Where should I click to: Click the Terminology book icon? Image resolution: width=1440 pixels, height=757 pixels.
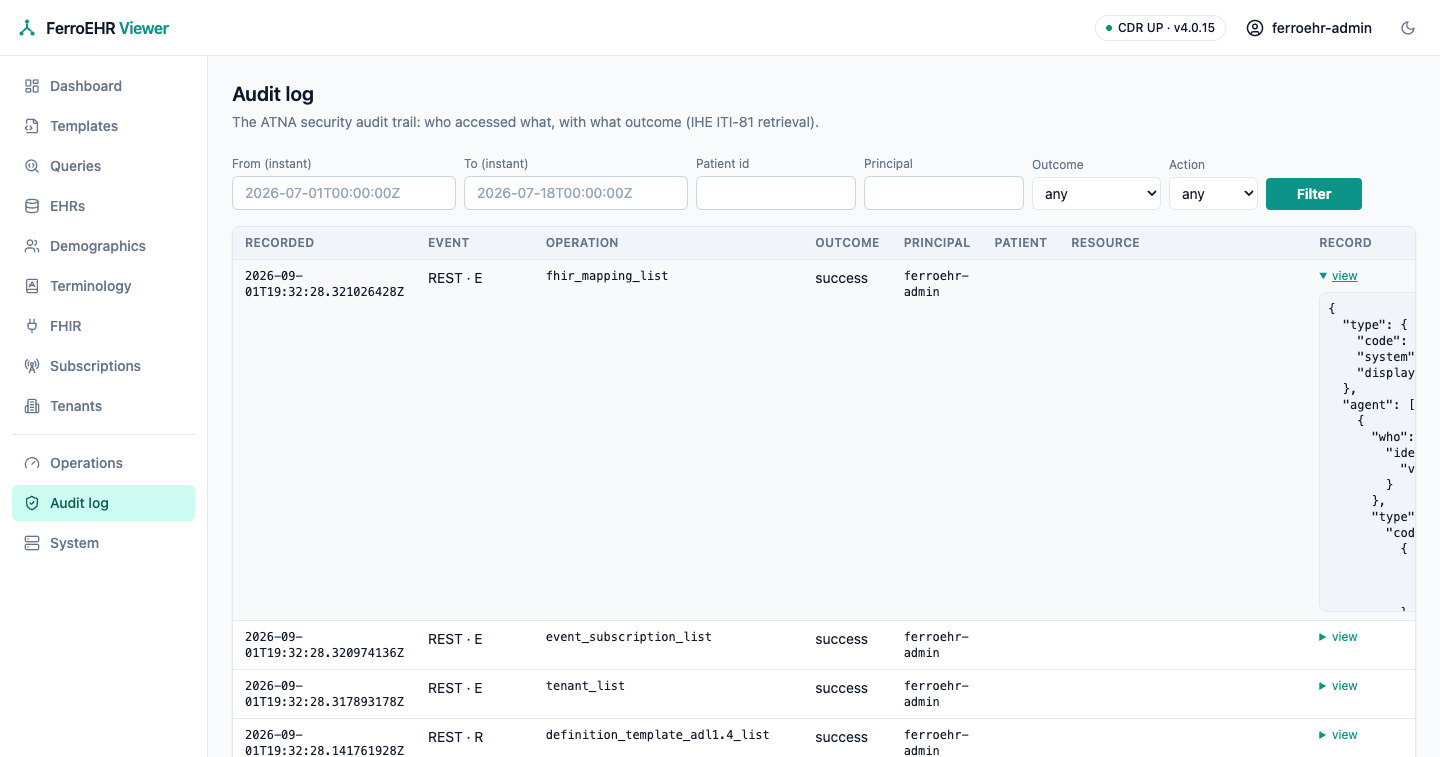click(32, 286)
